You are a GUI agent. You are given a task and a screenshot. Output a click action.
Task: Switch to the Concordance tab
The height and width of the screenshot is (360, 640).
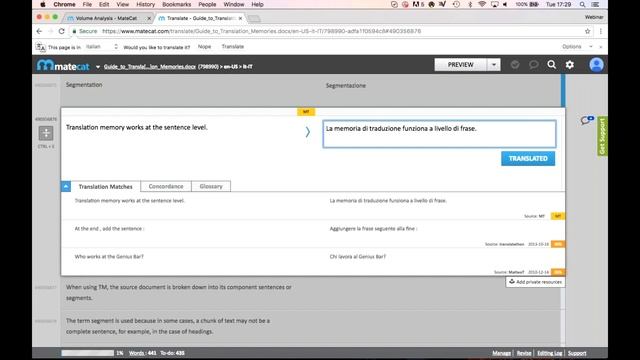(166, 186)
